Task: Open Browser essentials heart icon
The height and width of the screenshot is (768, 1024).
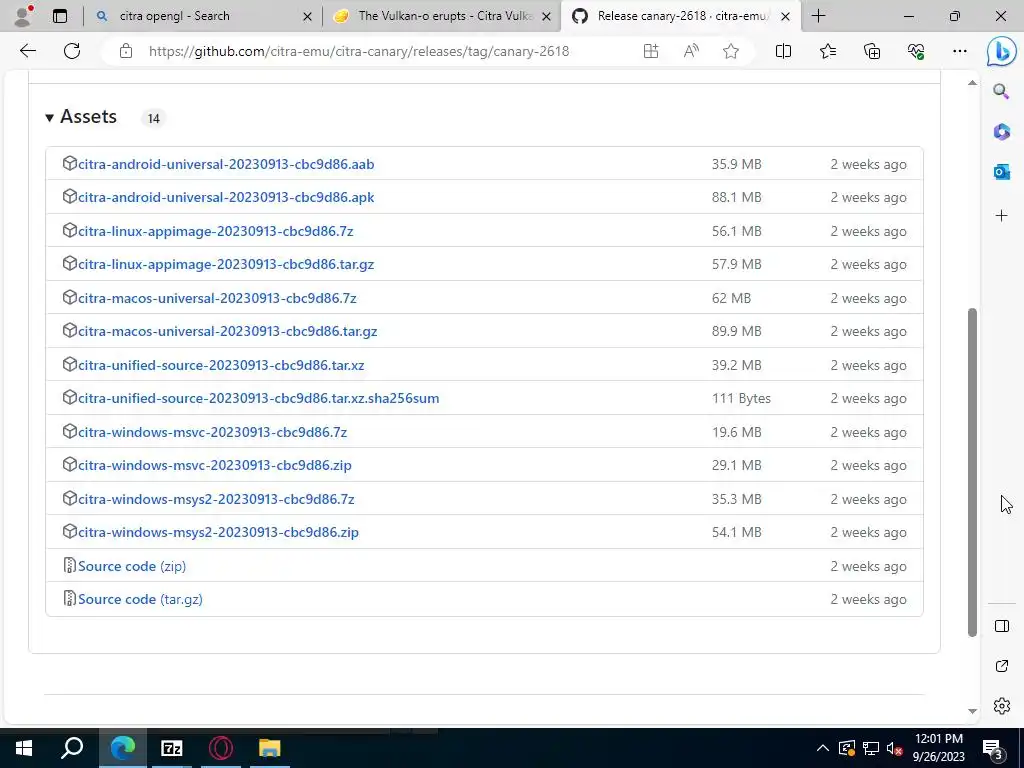Action: pos(916,51)
